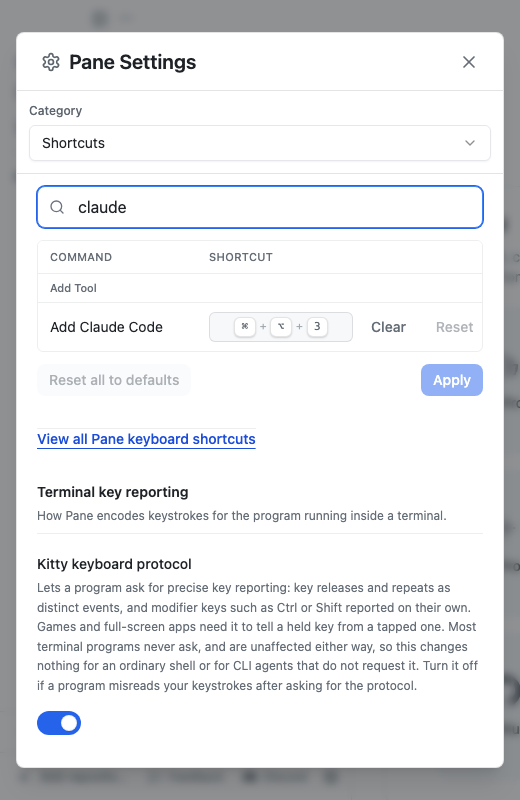Screen dimensions: 520x800
Task: Click the Option key cap in the shortcut
Action: [281, 327]
